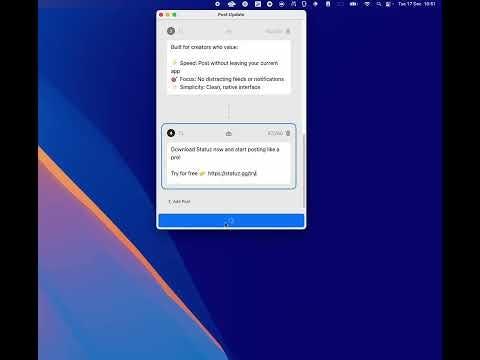Click into the 'Built for creators who value' text box
The height and width of the screenshot is (360, 480).
(x=229, y=67)
